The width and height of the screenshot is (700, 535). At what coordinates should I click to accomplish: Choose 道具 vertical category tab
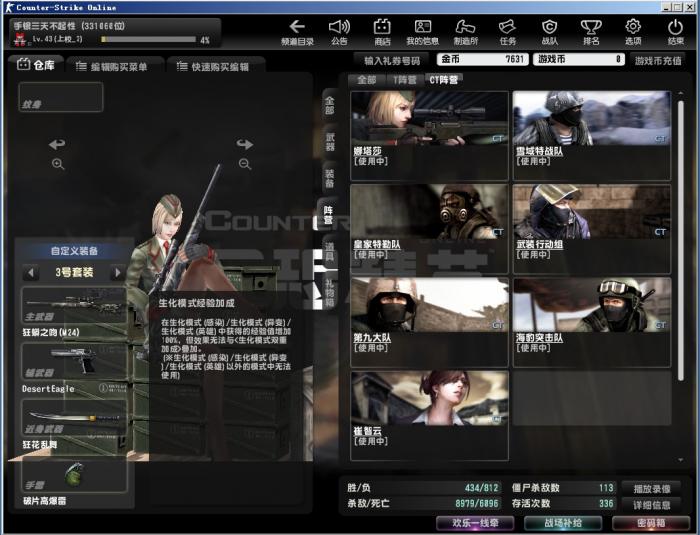click(x=329, y=251)
